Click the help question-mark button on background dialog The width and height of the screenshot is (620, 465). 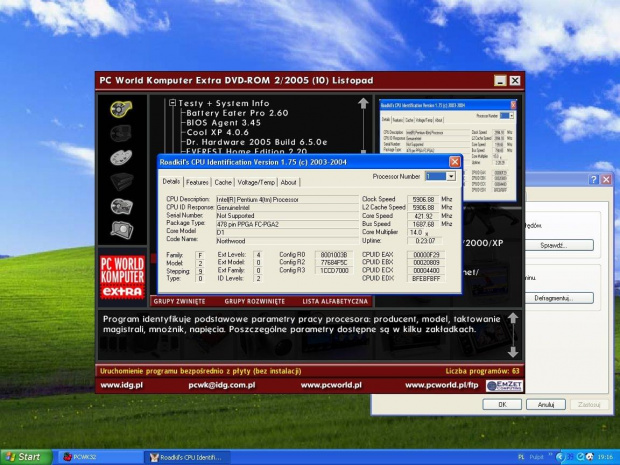(593, 180)
